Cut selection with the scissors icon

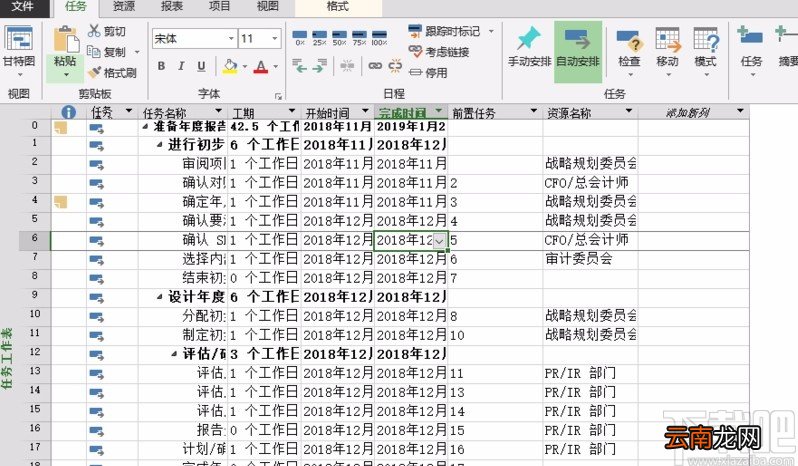pyautogui.click(x=94, y=31)
